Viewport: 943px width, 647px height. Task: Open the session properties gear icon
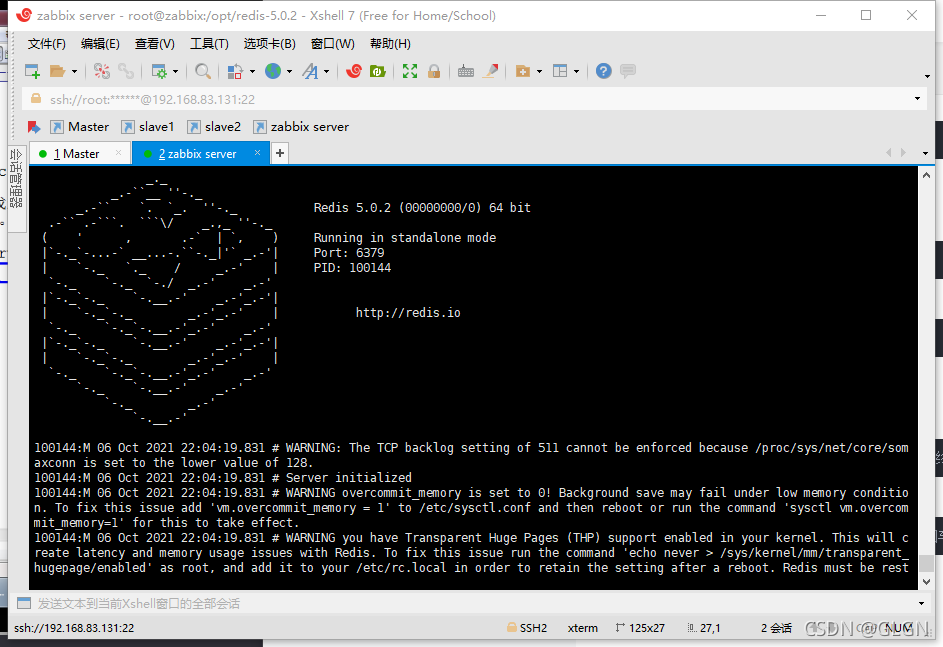(x=159, y=72)
